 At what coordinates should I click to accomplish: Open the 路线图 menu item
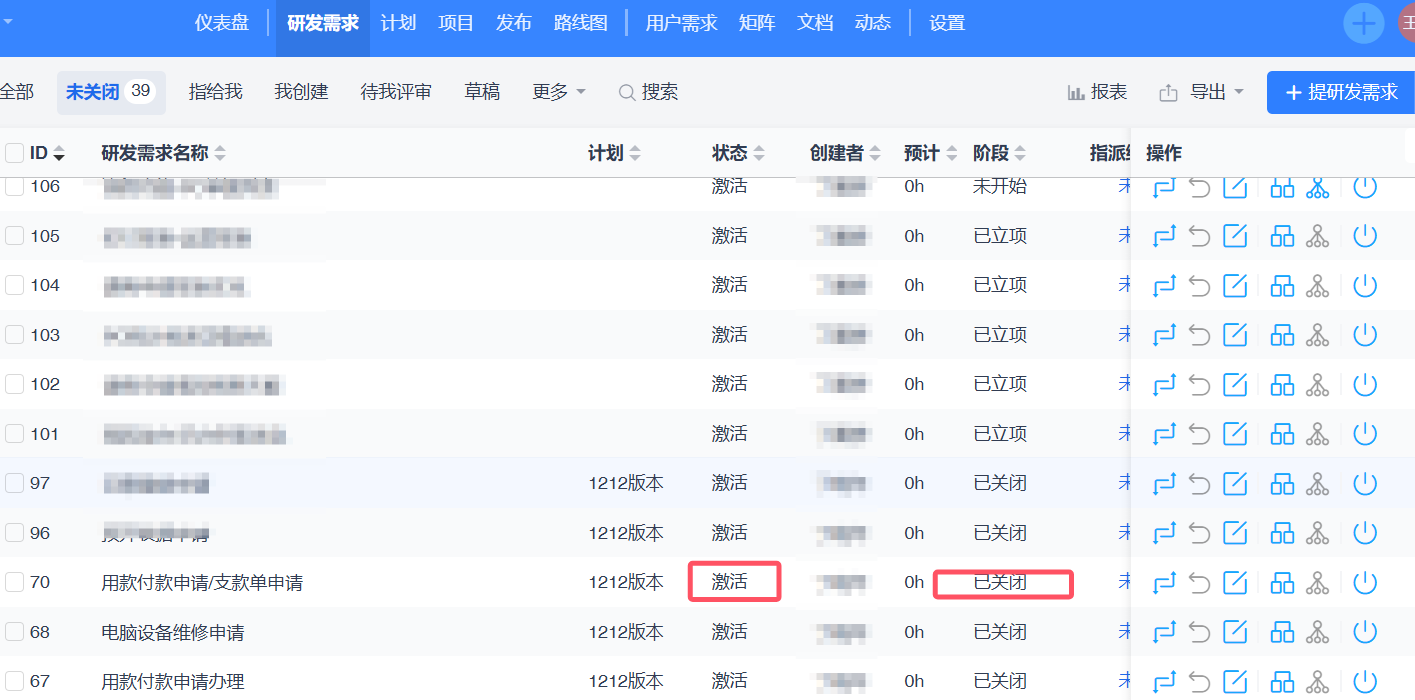coord(580,23)
